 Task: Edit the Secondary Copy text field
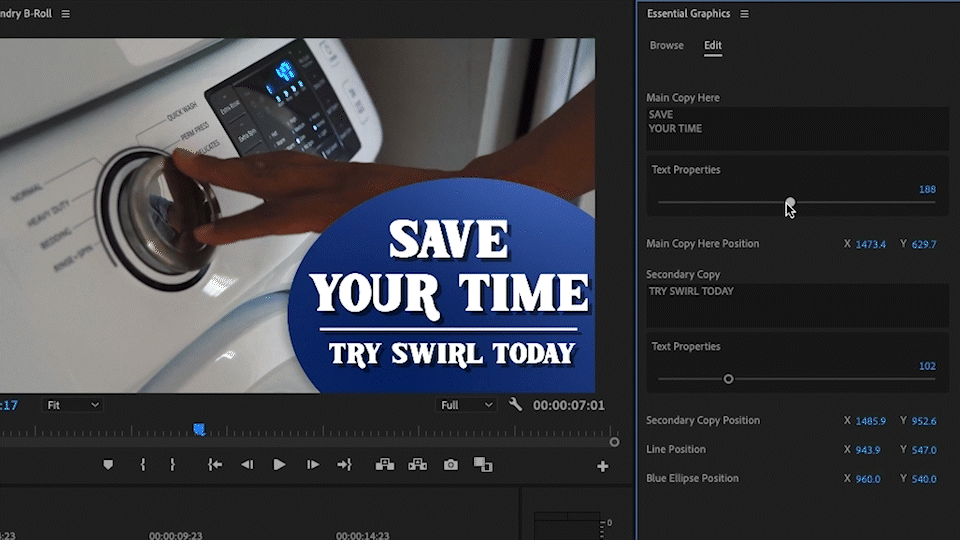pos(797,305)
